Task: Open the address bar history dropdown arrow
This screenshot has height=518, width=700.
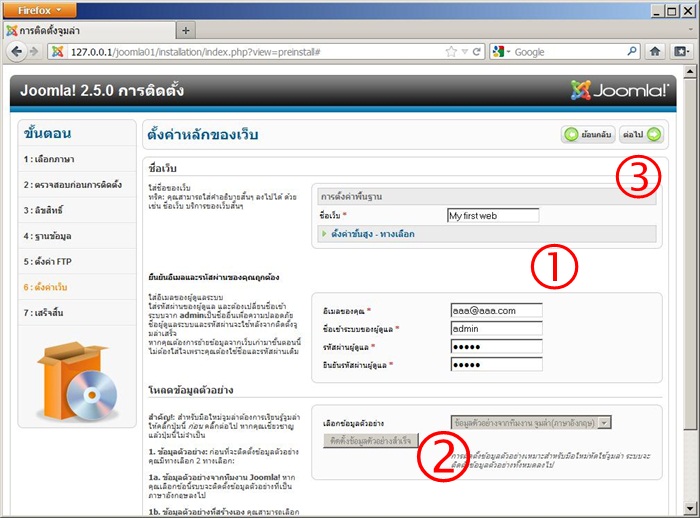Action: (x=464, y=52)
